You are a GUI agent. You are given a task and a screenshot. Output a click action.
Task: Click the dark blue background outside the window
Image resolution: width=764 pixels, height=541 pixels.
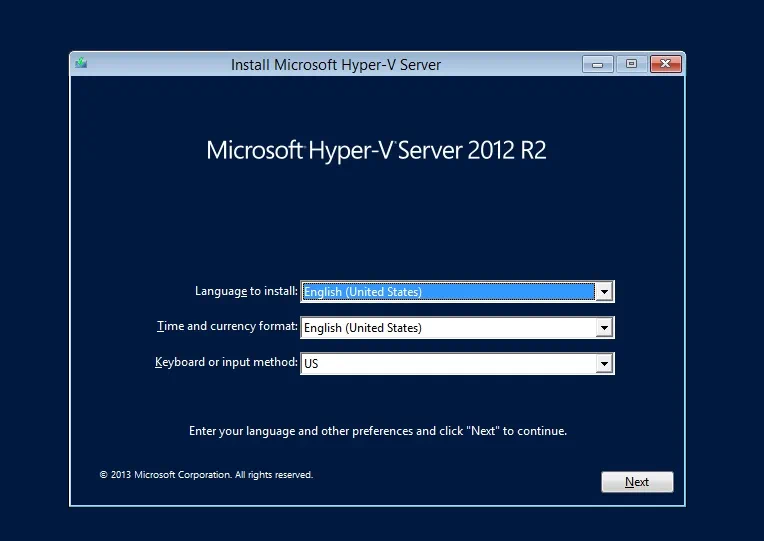34,300
